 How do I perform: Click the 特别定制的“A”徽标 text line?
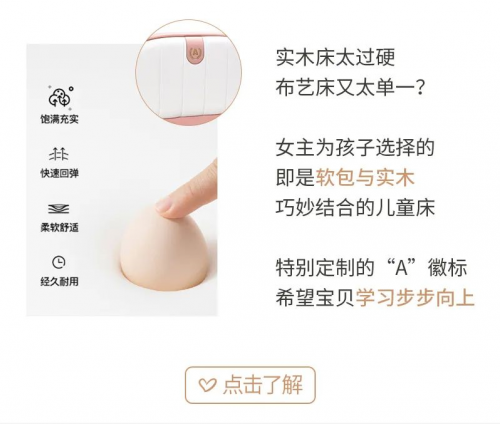coord(371,268)
